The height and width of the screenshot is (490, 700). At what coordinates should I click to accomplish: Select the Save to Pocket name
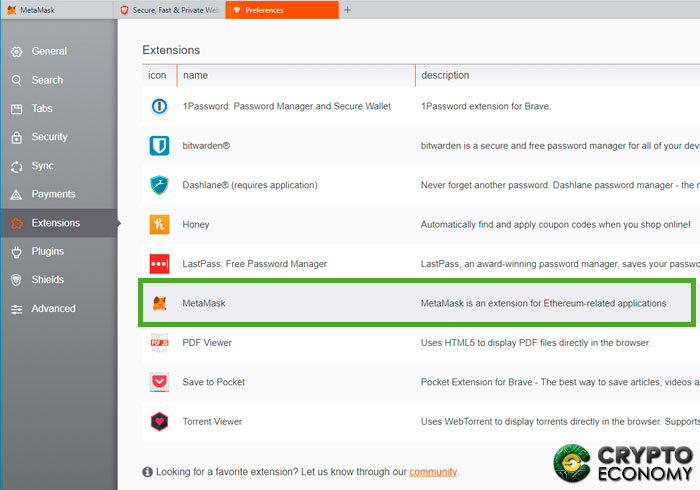(213, 382)
